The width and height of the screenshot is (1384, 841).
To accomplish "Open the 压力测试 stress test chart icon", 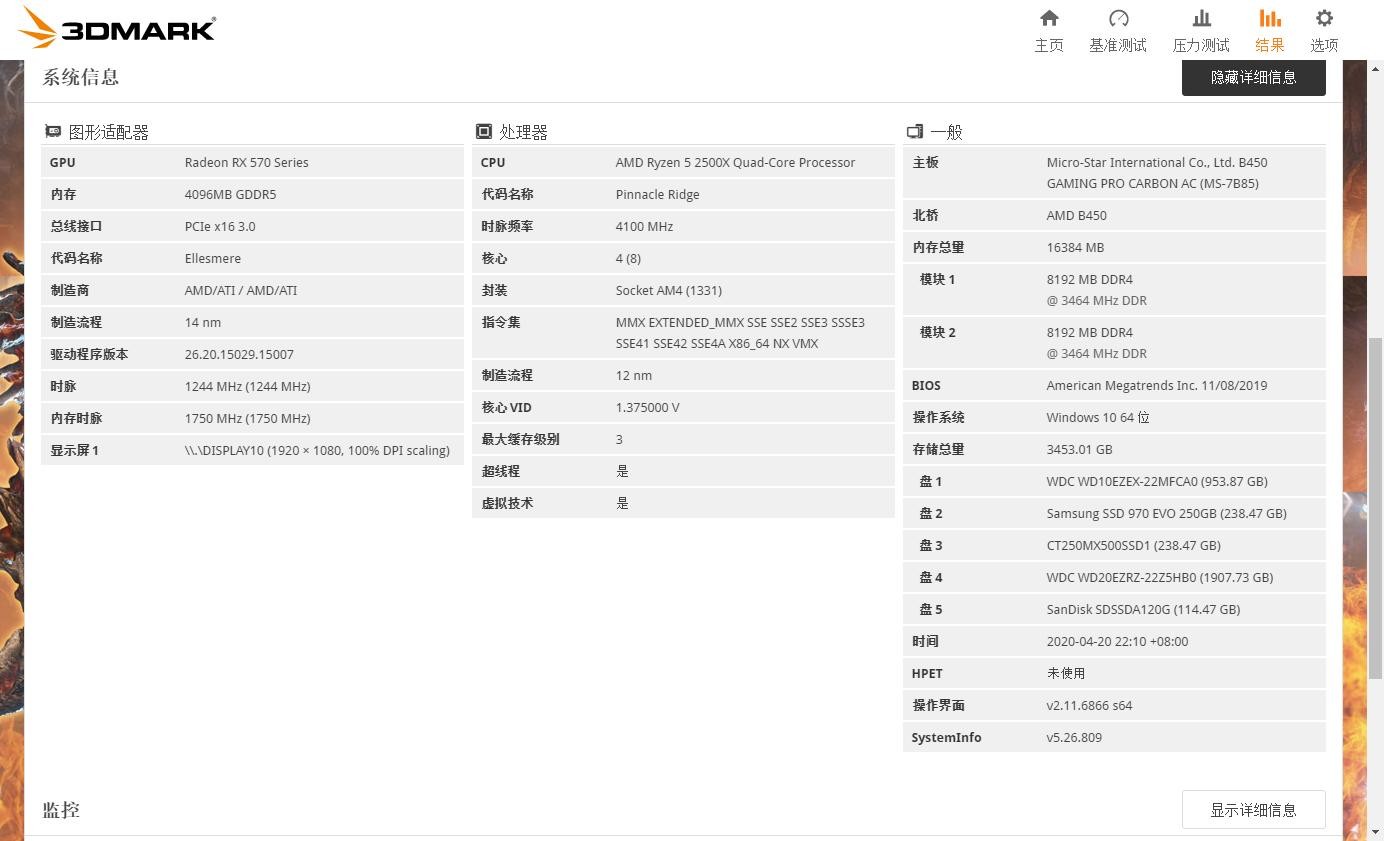I will 1201,18.
